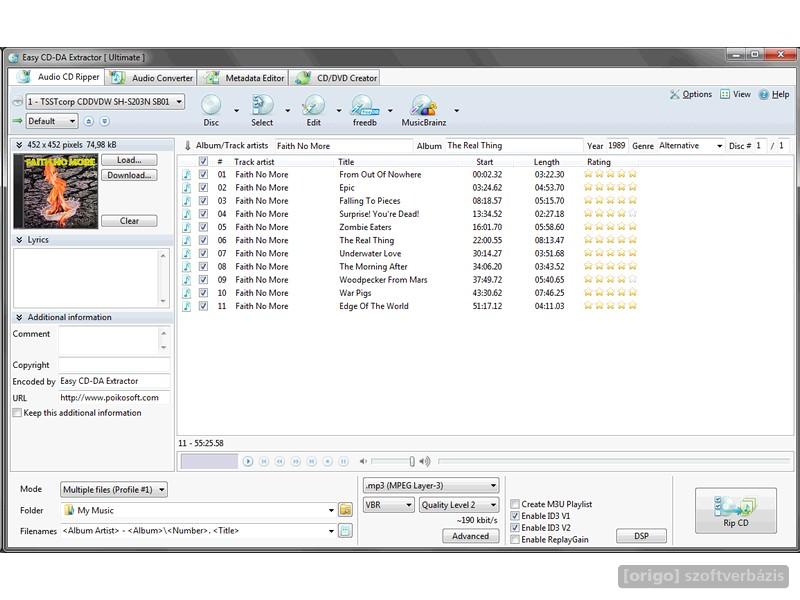Click the Help icon
Viewport: 800px width, 600px height.
click(764, 94)
